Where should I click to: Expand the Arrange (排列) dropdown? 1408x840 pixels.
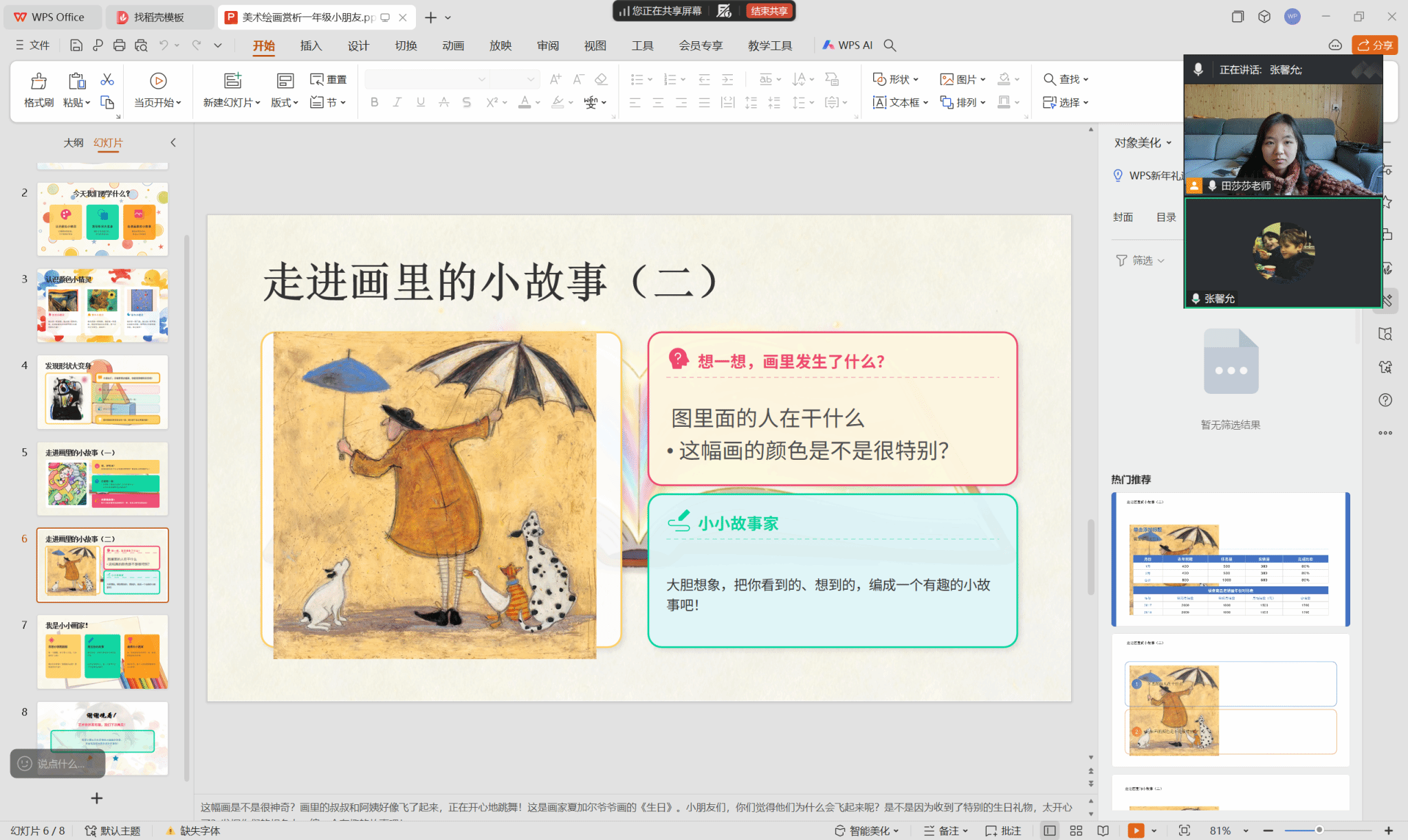[x=963, y=102]
